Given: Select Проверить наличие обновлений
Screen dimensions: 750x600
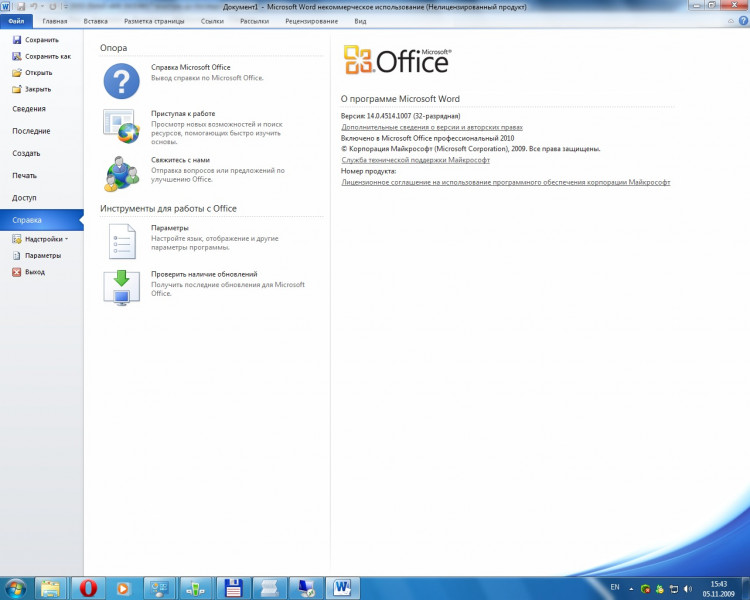Looking at the screenshot, I should [204, 274].
